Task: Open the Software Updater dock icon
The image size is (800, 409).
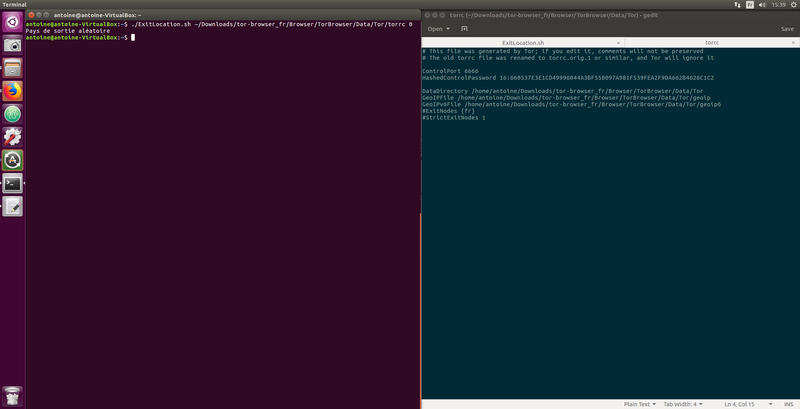Action: pos(13,160)
